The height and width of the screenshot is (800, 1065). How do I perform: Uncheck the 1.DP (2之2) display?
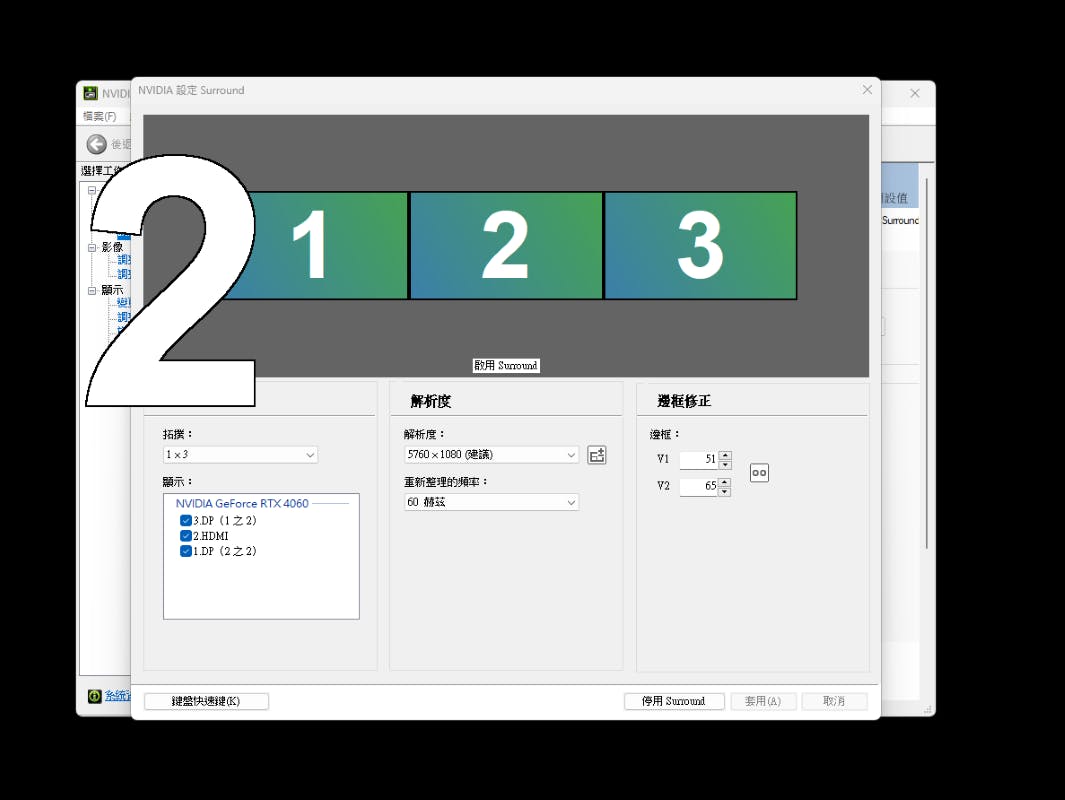coord(185,551)
